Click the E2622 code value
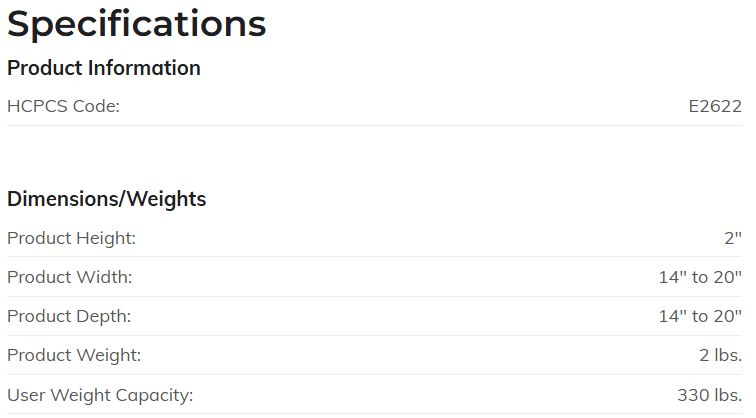This screenshot has height=418, width=756. pyautogui.click(x=715, y=106)
